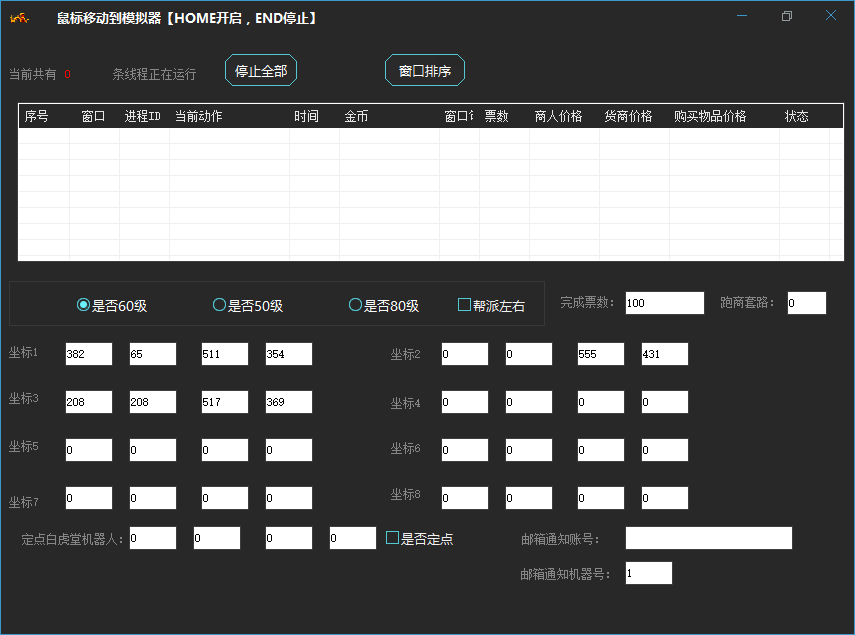Select the 是否80级 radio button
This screenshot has width=855, height=635.
[x=355, y=305]
